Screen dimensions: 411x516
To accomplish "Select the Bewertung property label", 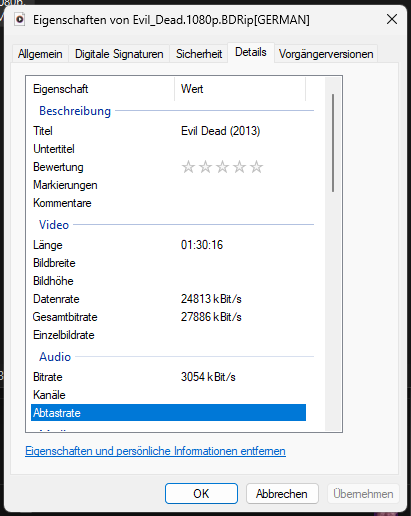I will pyautogui.click(x=58, y=167).
